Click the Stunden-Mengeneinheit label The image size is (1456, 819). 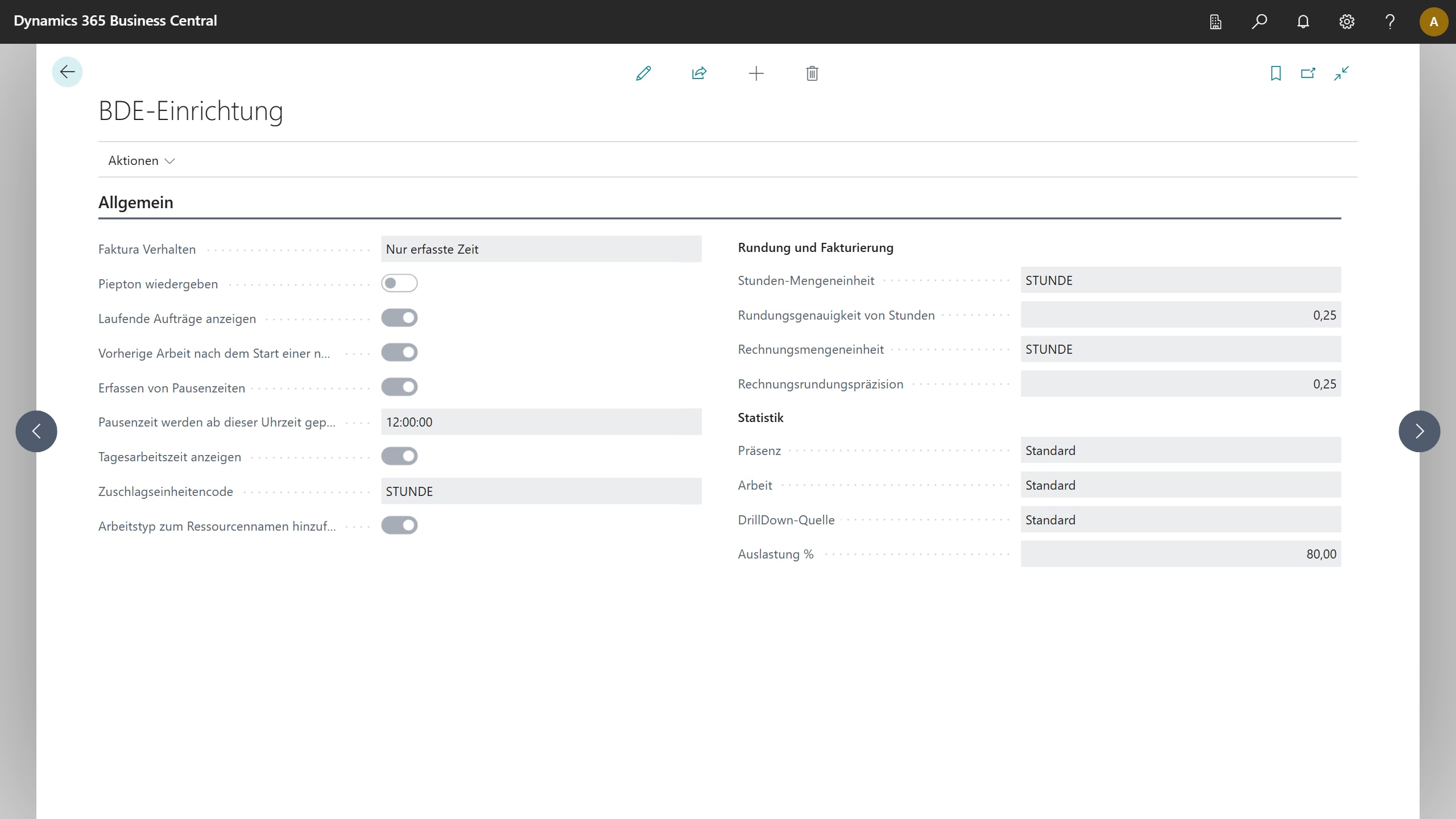tap(806, 281)
